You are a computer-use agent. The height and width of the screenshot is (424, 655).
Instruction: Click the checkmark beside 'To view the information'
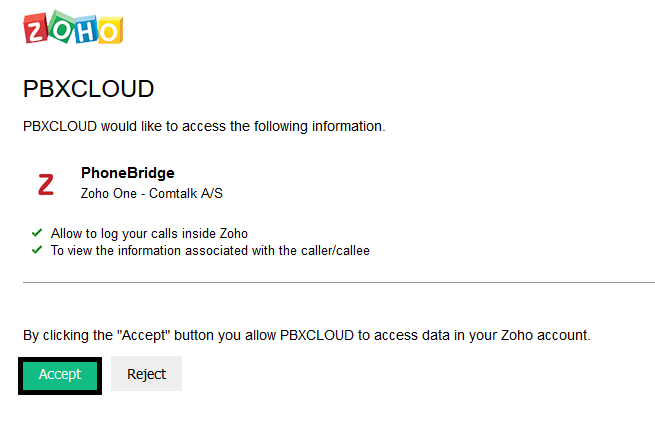click(x=37, y=250)
